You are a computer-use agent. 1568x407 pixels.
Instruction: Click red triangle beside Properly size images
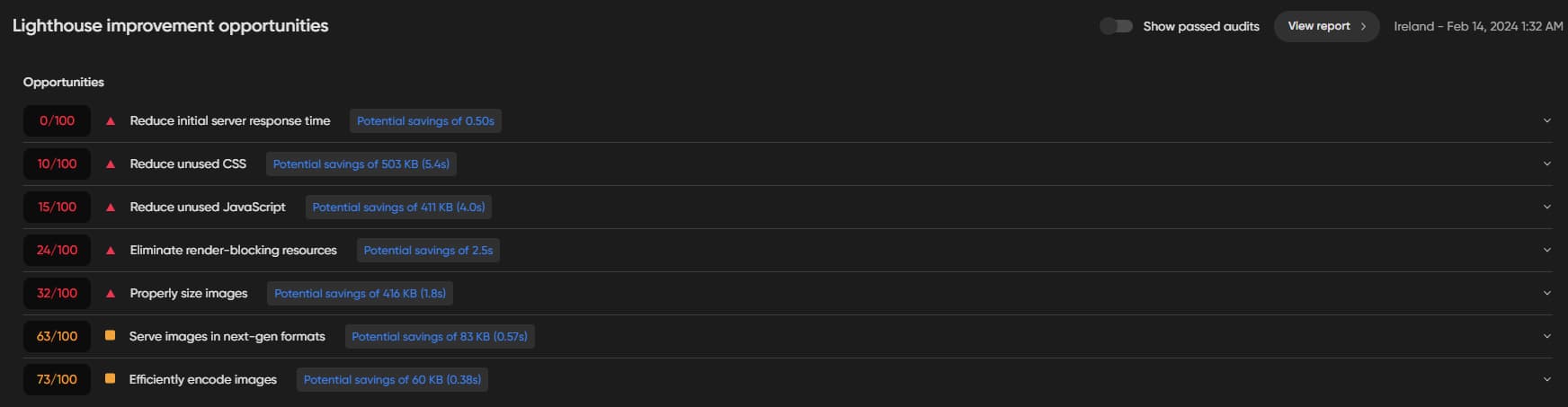pyautogui.click(x=111, y=294)
